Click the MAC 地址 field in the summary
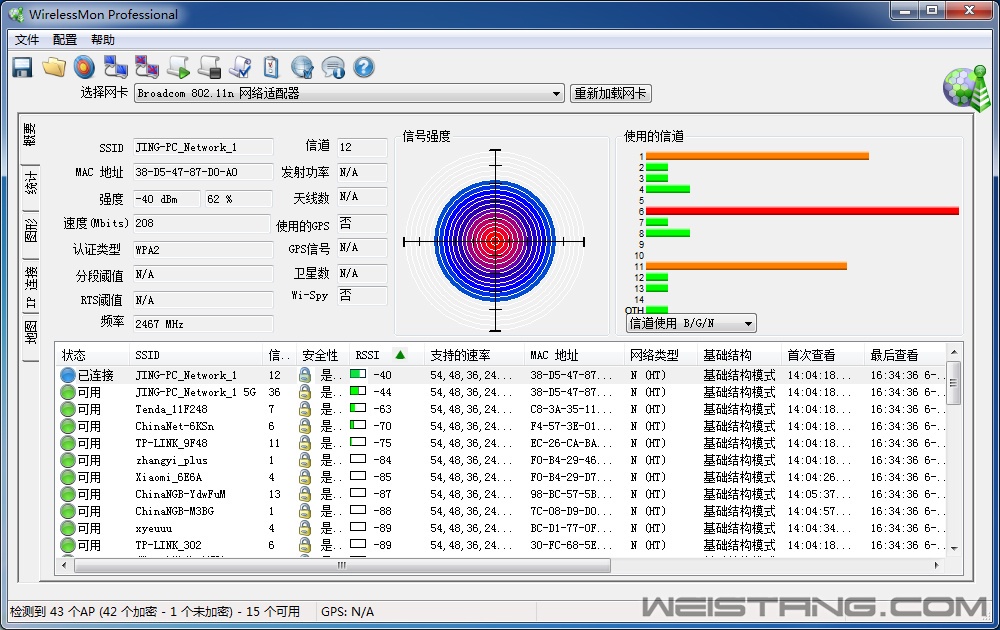This screenshot has height=630, width=1000. tap(203, 172)
